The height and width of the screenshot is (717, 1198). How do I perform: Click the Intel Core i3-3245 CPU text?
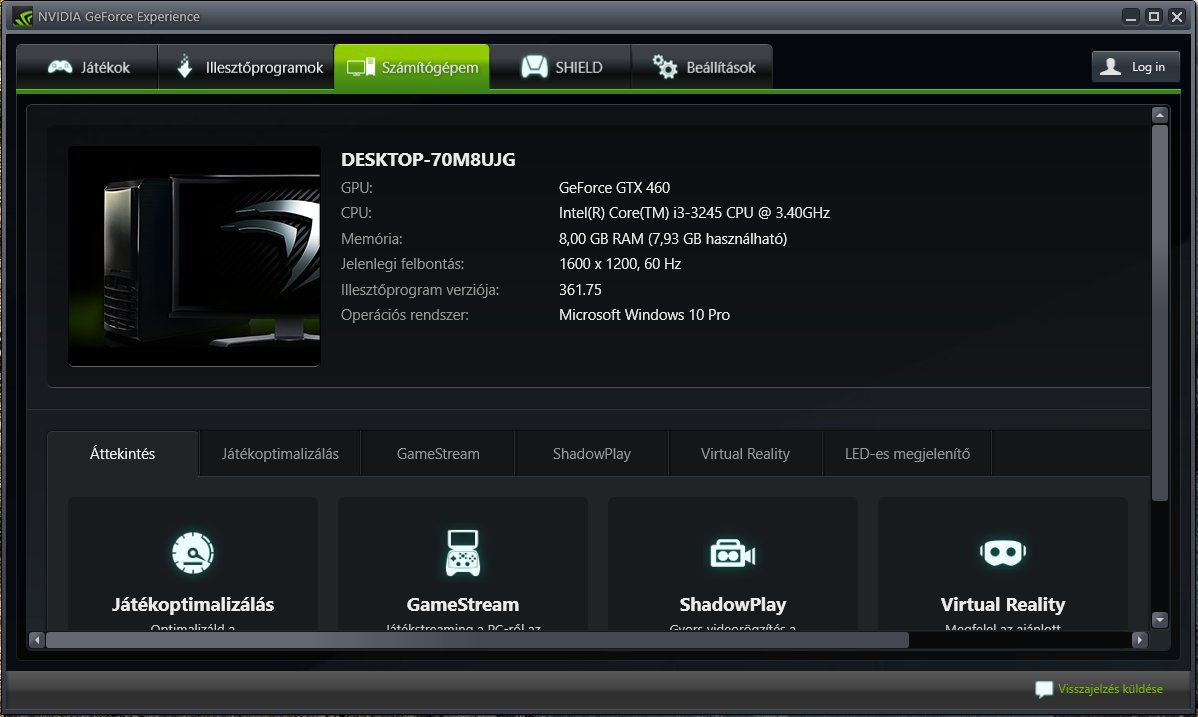(x=694, y=213)
